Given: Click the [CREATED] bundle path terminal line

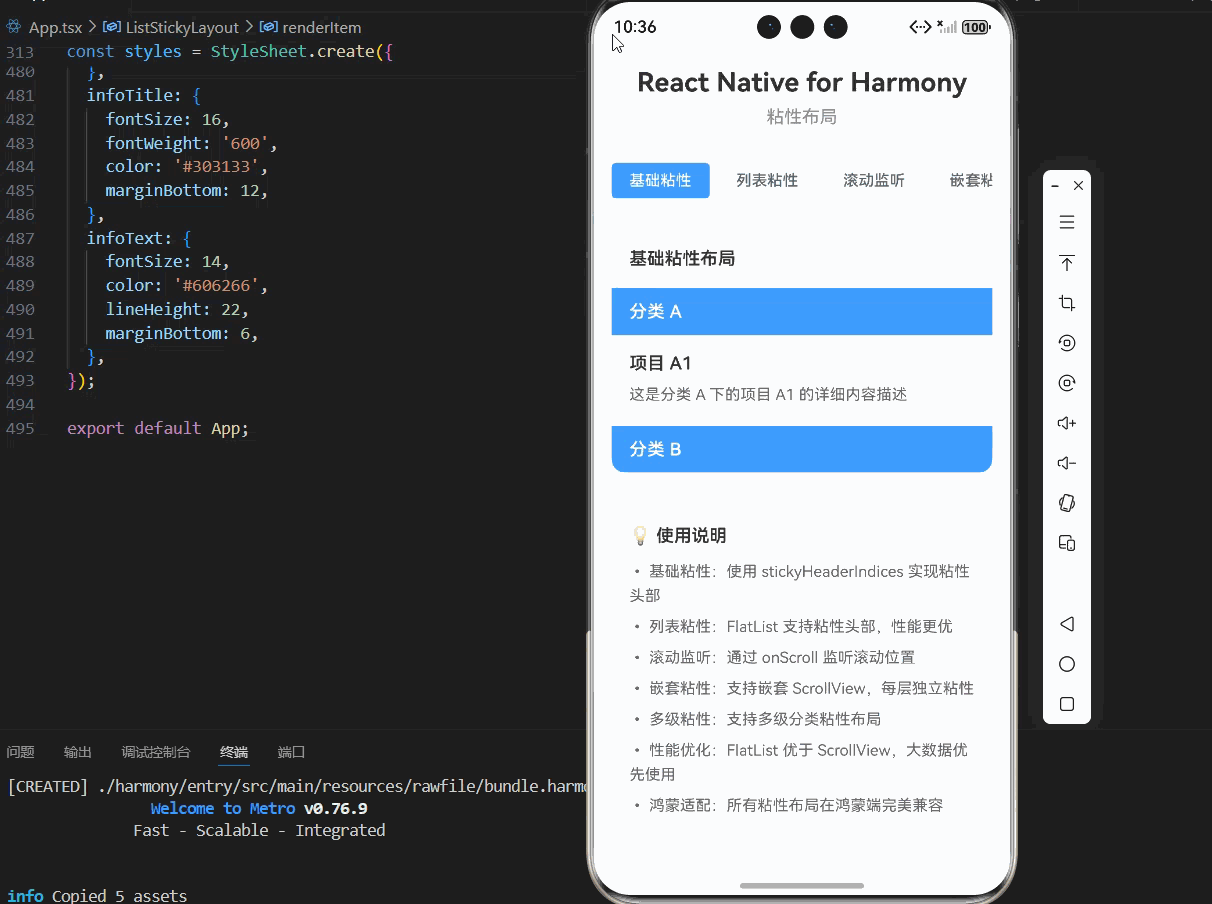Looking at the screenshot, I should [x=298, y=786].
